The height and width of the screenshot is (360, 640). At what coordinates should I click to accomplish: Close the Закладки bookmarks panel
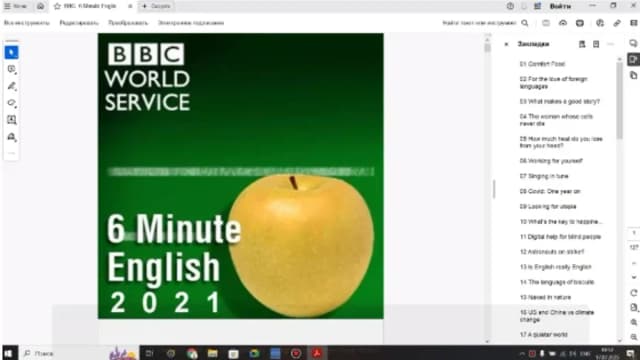(506, 44)
